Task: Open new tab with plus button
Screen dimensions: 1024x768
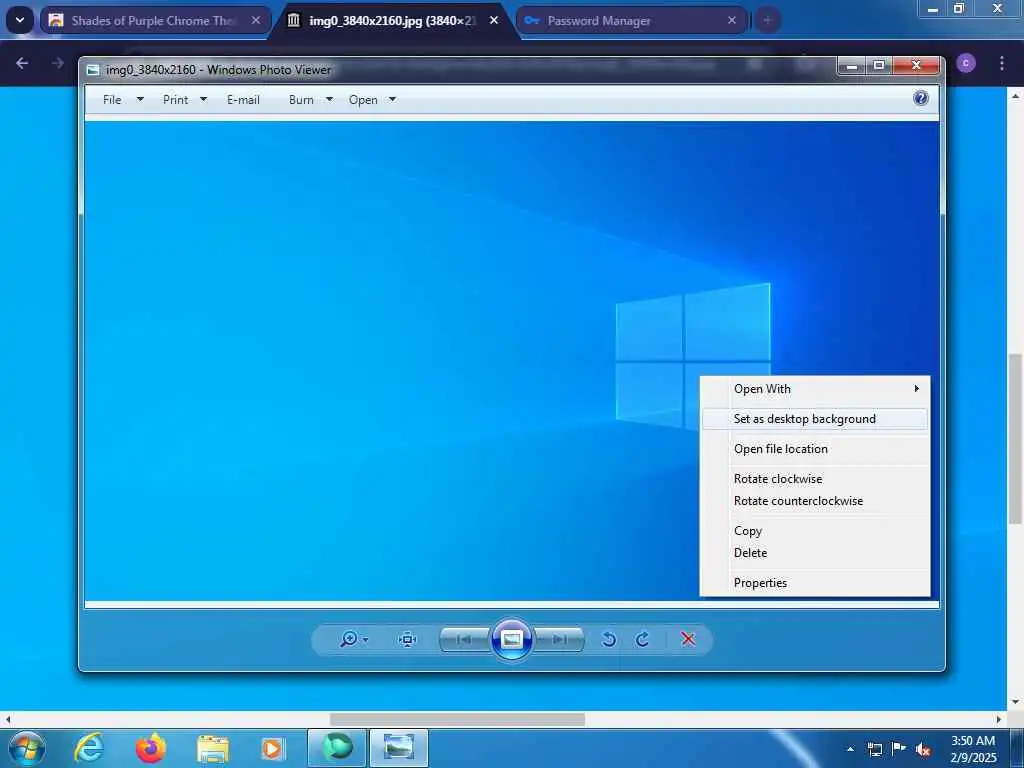Action: [x=768, y=20]
